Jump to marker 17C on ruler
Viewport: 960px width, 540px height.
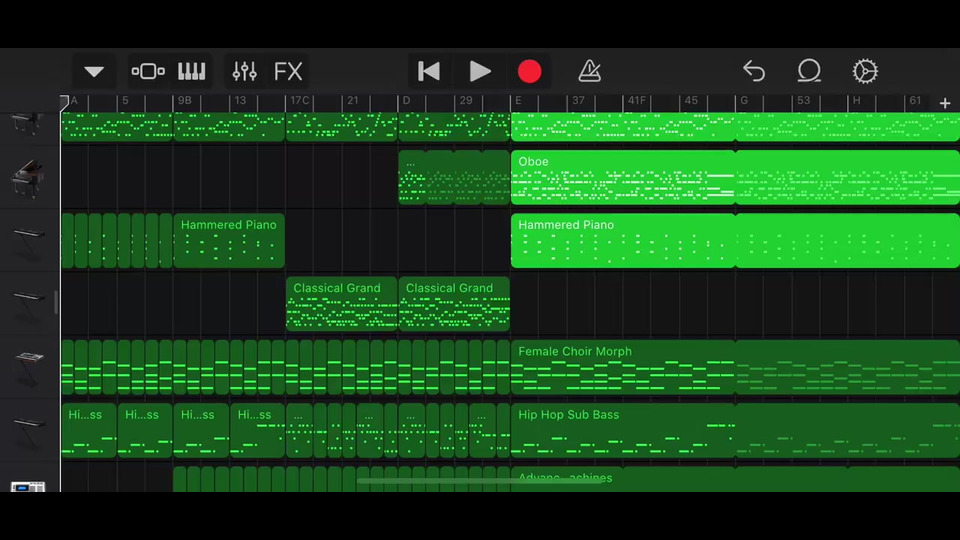click(300, 100)
